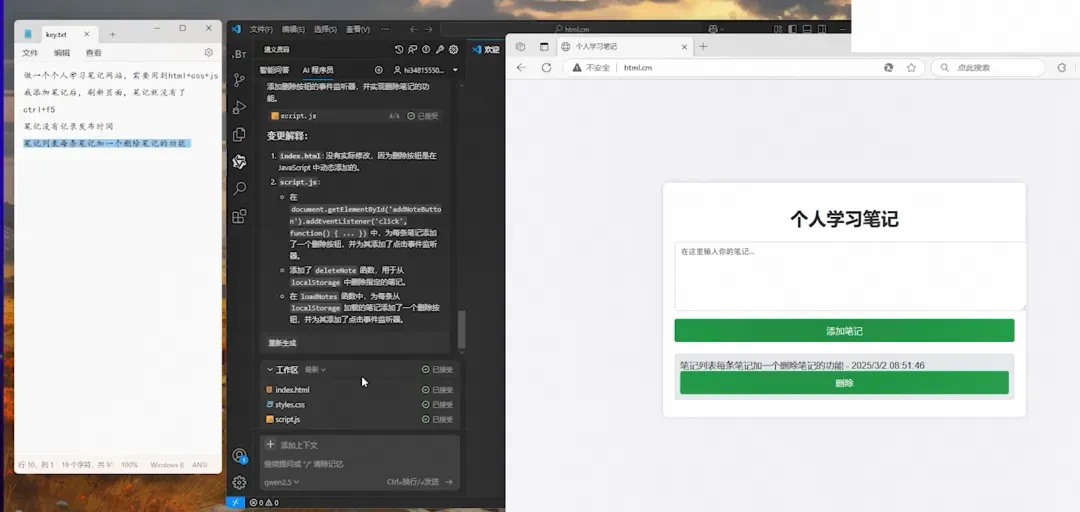Open 查看(V) menu in VS Code

(x=357, y=29)
